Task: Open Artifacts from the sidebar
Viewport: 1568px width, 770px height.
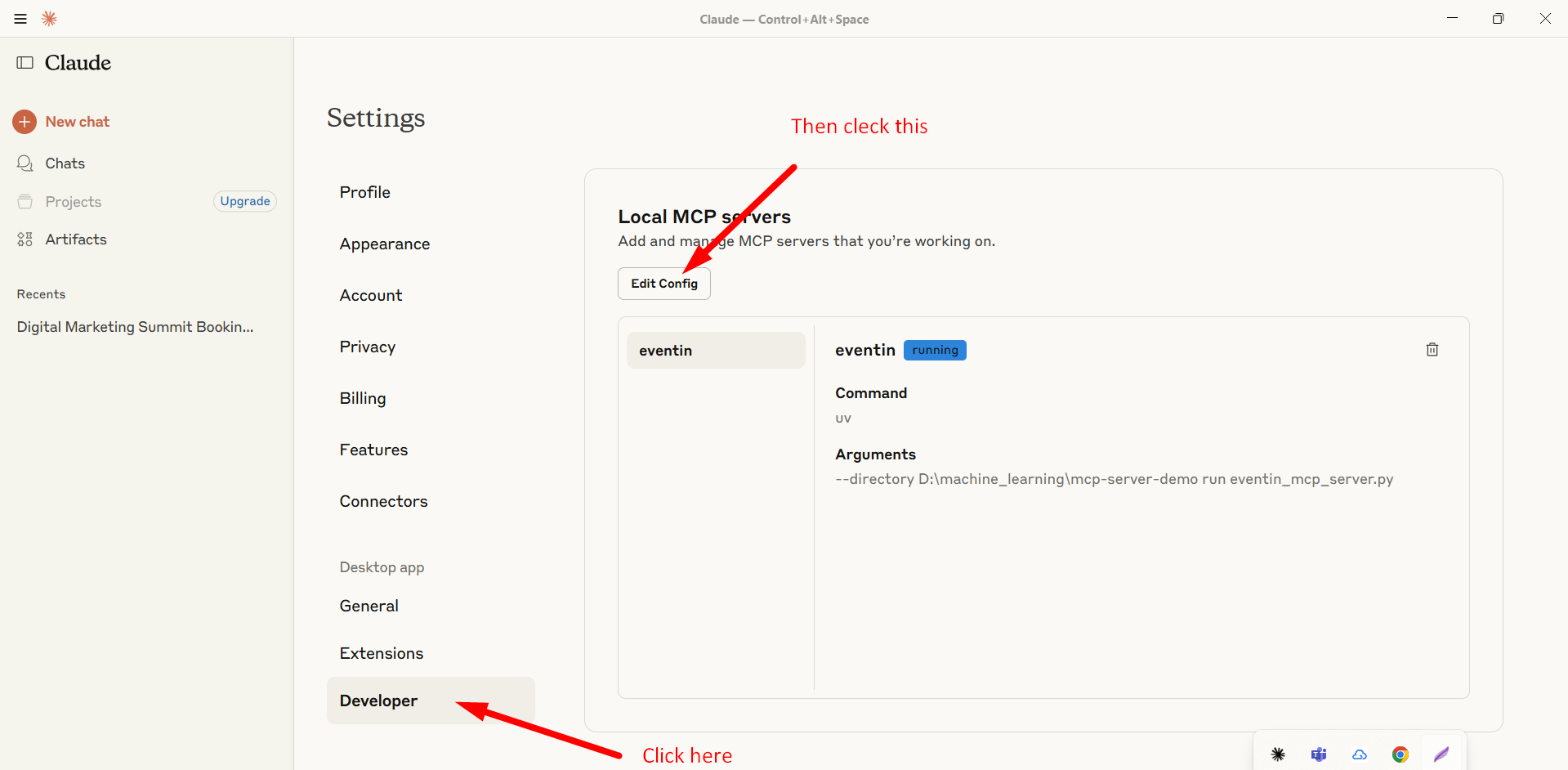Action: pyautogui.click(x=76, y=240)
